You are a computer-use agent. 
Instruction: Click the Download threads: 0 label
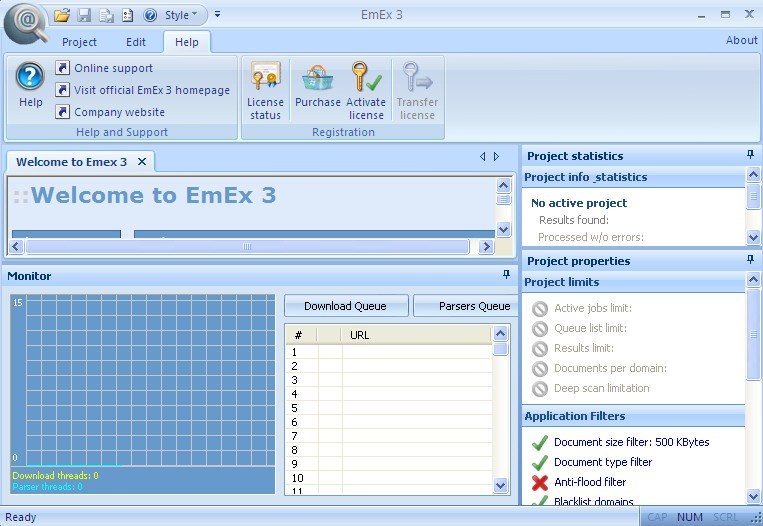click(55, 475)
